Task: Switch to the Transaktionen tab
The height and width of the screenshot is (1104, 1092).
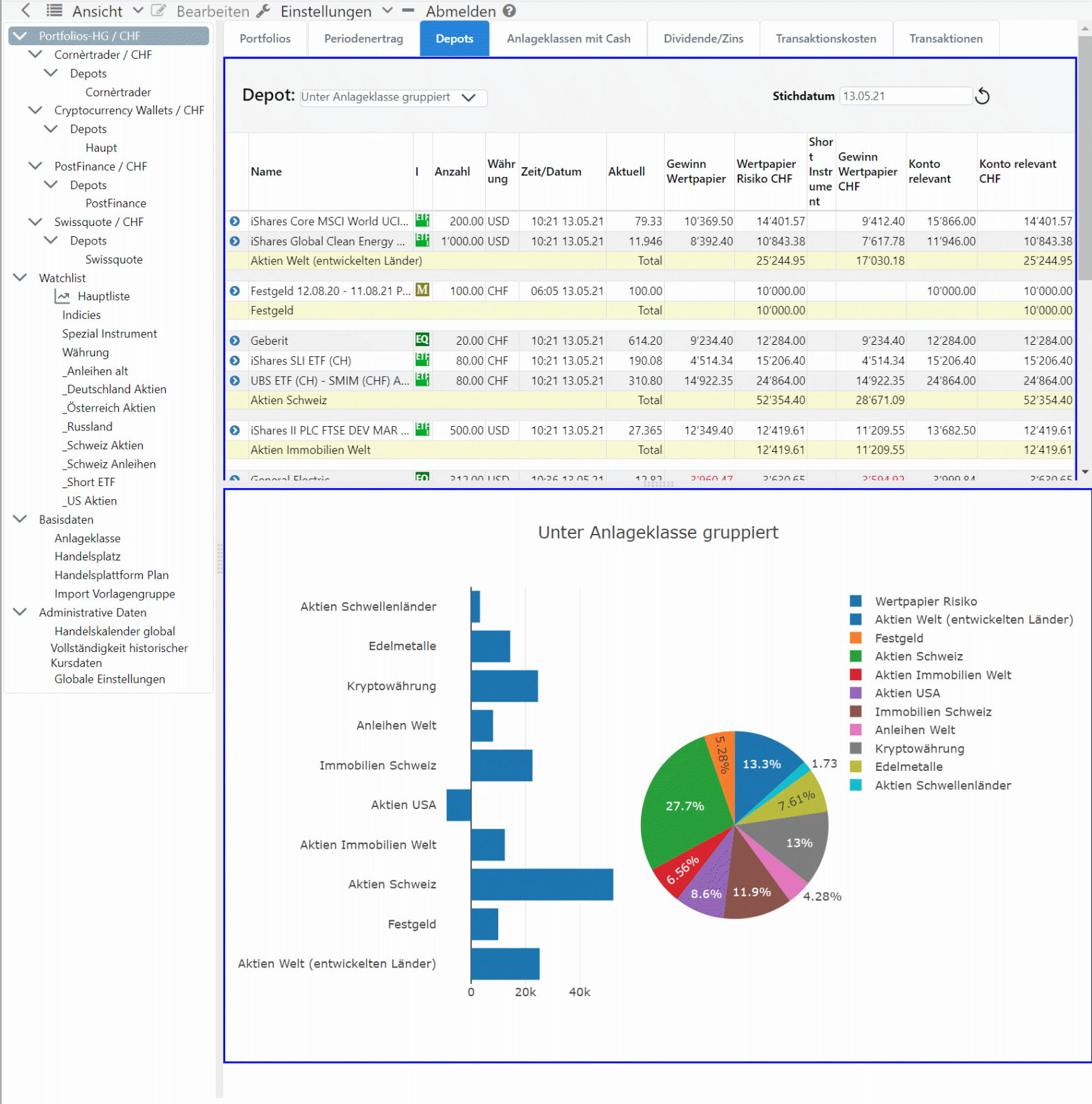Action: 945,39
